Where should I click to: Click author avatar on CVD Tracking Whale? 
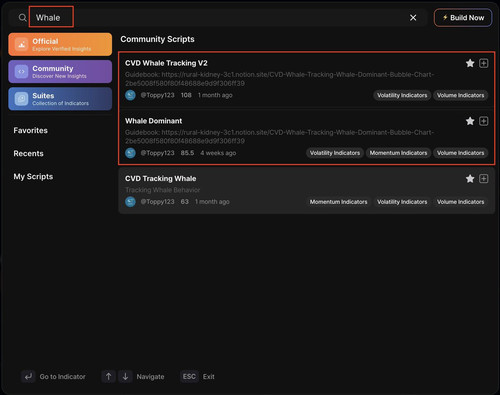[x=130, y=202]
